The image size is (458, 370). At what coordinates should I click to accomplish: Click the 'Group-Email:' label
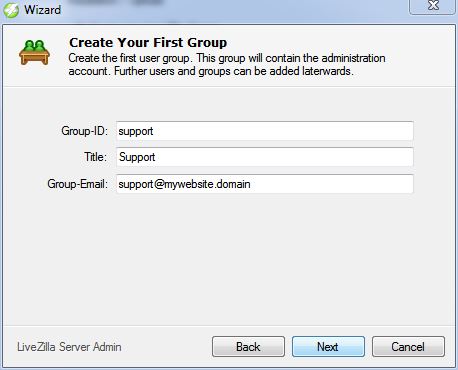click(78, 184)
